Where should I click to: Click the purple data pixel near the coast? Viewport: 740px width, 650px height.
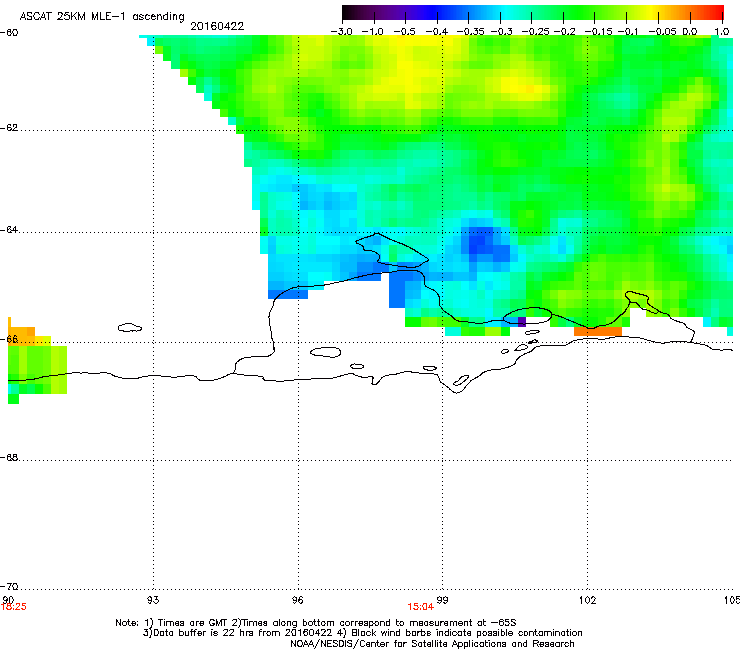522,322
